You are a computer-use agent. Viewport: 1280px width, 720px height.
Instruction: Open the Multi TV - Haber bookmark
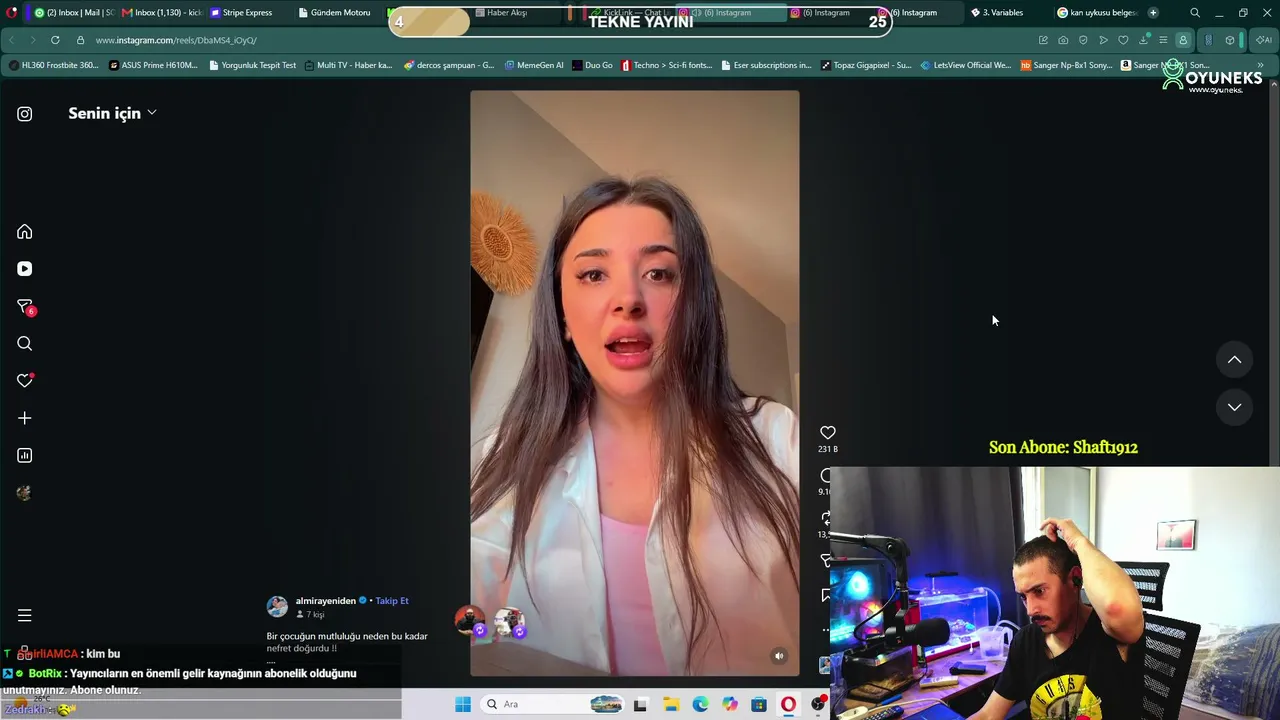[348, 65]
